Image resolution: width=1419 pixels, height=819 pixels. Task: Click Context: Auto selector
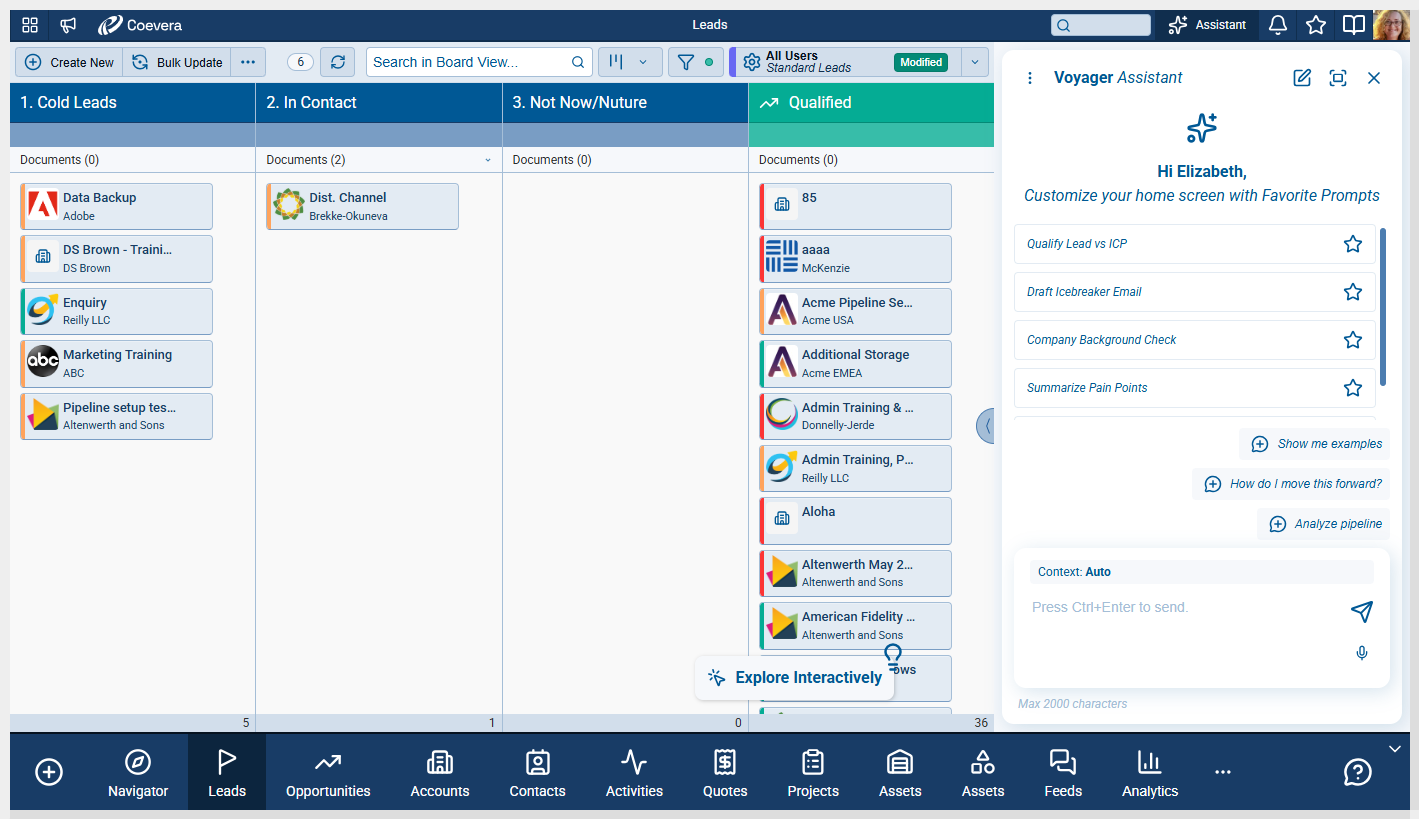[1202, 572]
